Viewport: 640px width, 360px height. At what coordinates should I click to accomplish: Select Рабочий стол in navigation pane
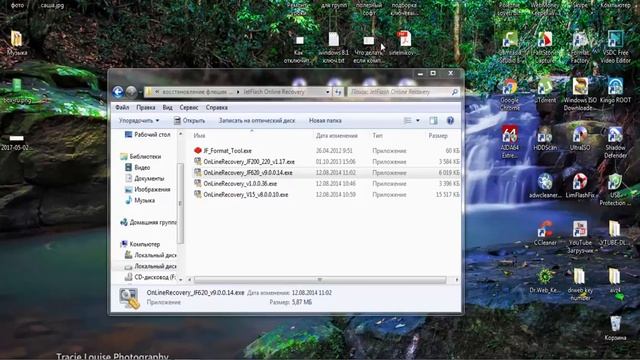point(147,134)
